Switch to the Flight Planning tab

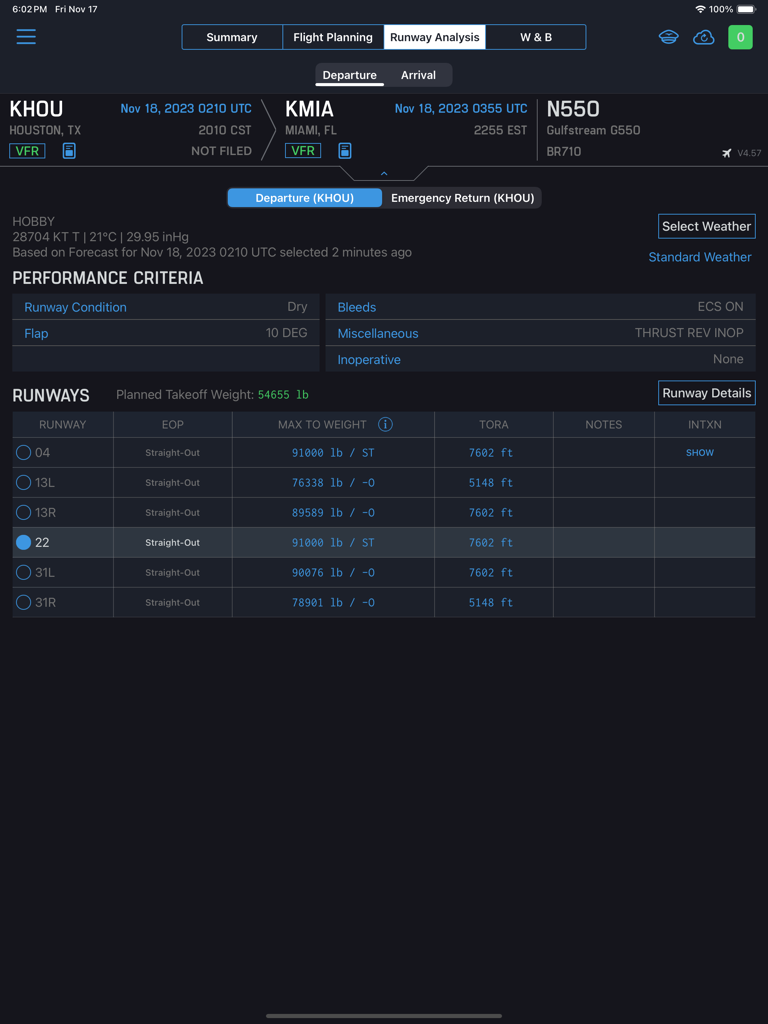tap(333, 37)
